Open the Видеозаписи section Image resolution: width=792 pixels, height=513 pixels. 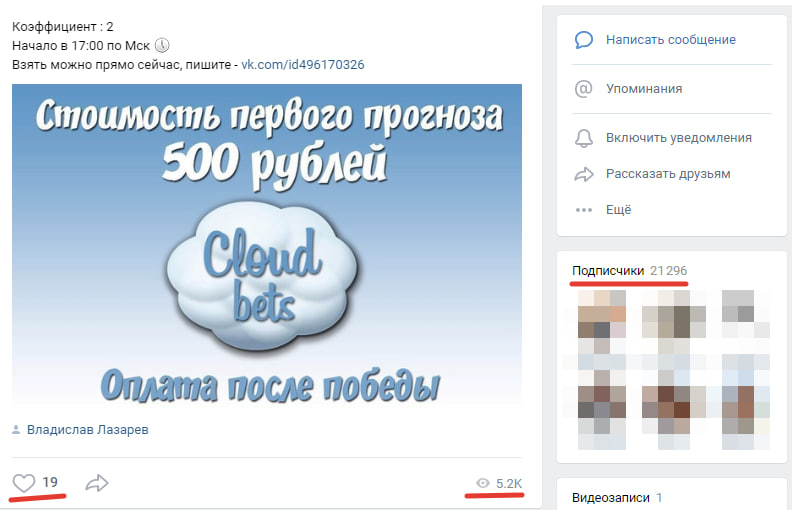[x=610, y=497]
